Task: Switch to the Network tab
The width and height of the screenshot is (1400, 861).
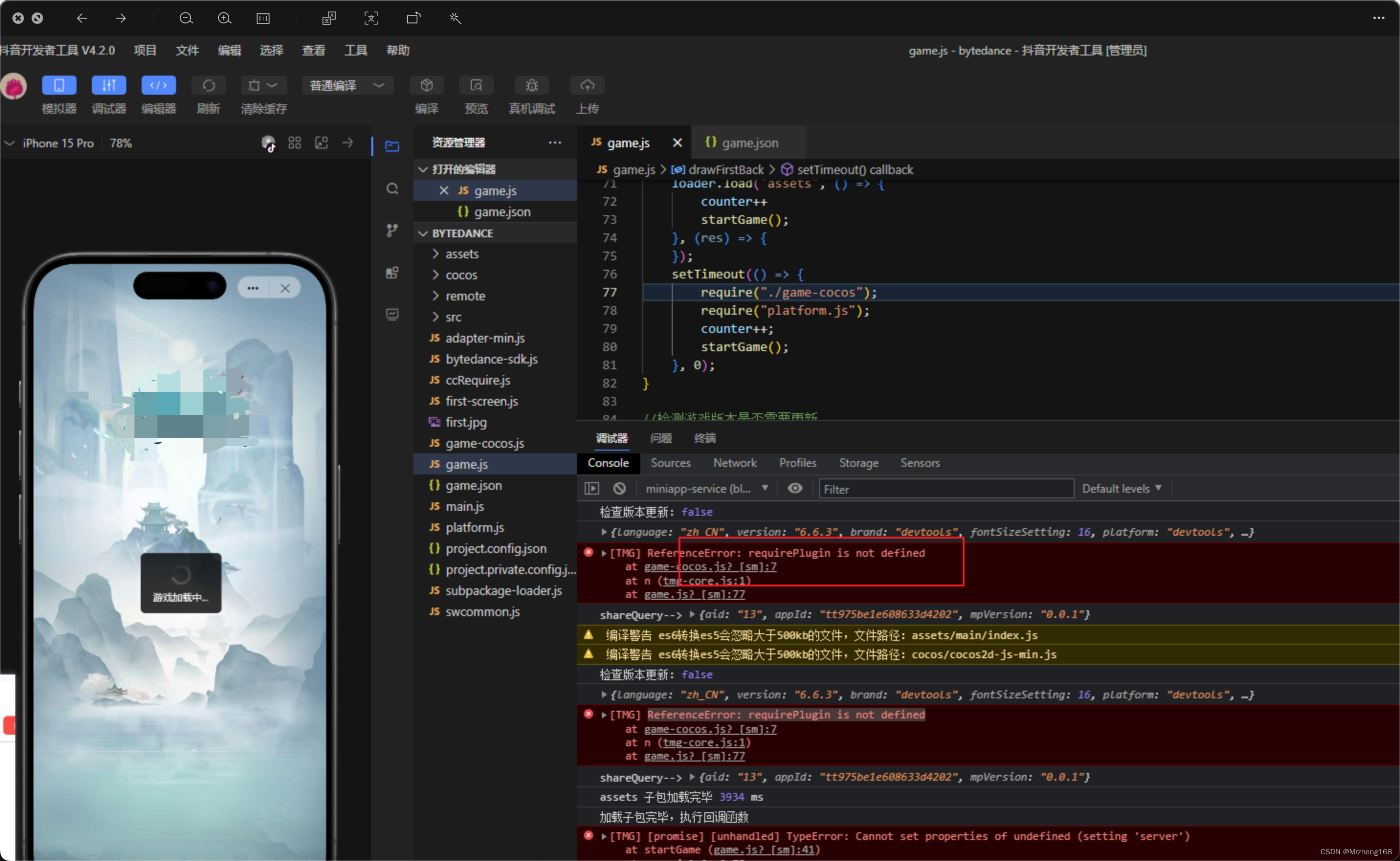Action: click(735, 463)
